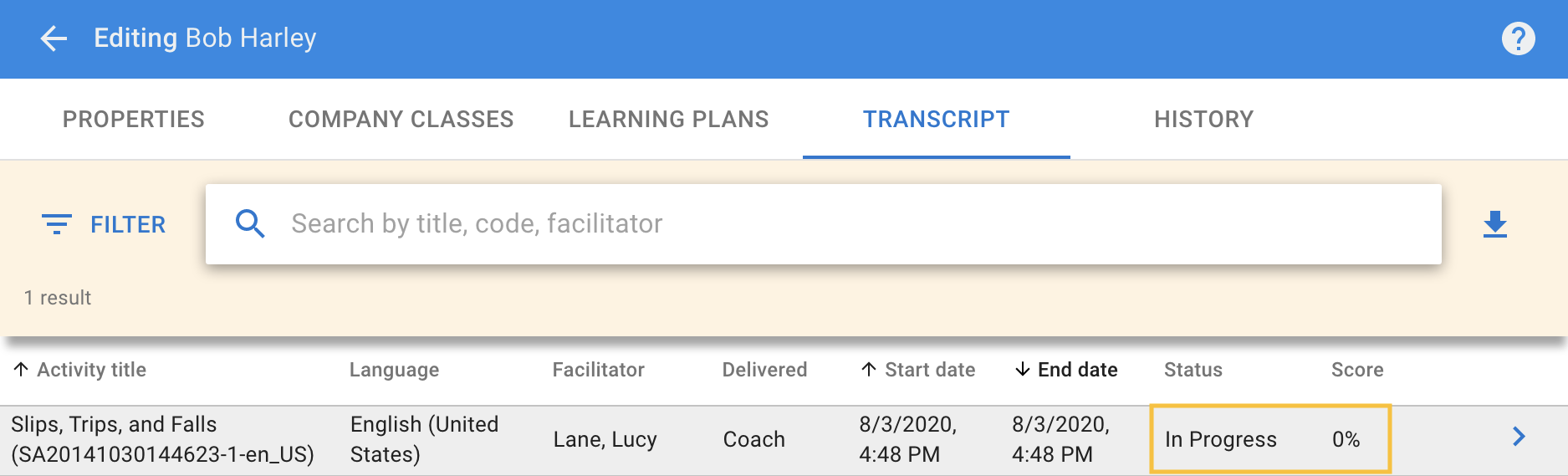
Task: Click the End date sort arrow
Action: click(1022, 370)
